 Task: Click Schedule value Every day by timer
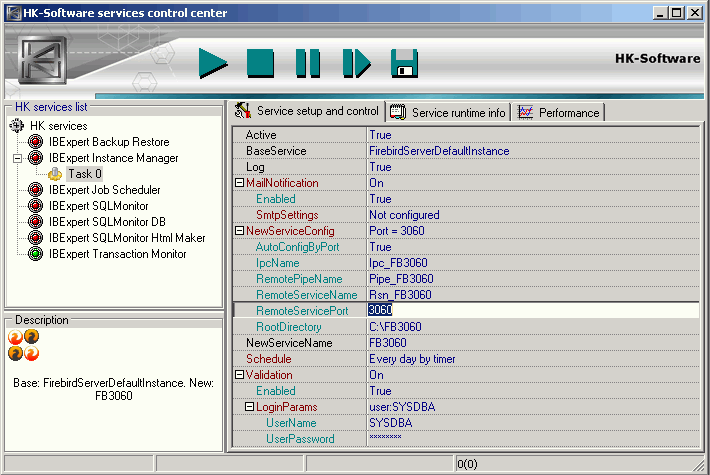pos(413,359)
